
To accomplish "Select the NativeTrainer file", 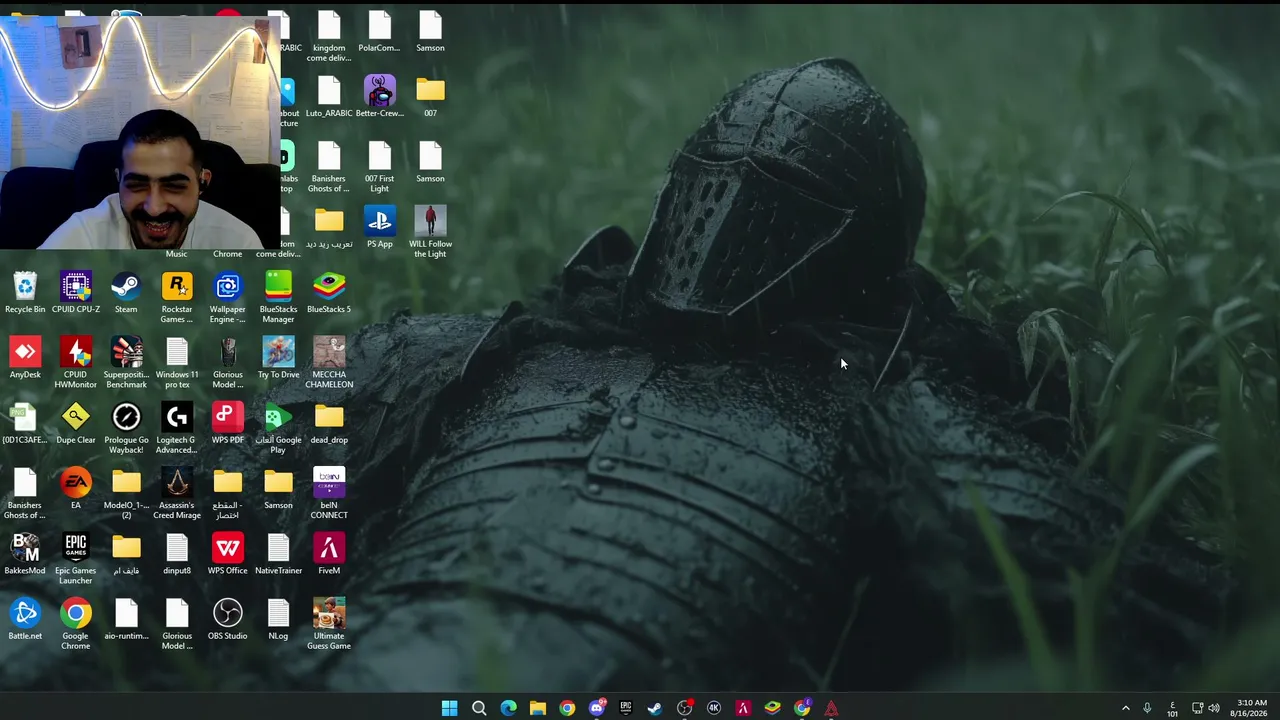I will [x=278, y=554].
